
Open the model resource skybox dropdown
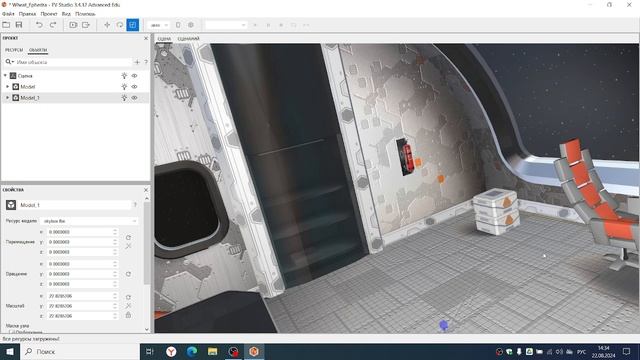click(x=89, y=221)
